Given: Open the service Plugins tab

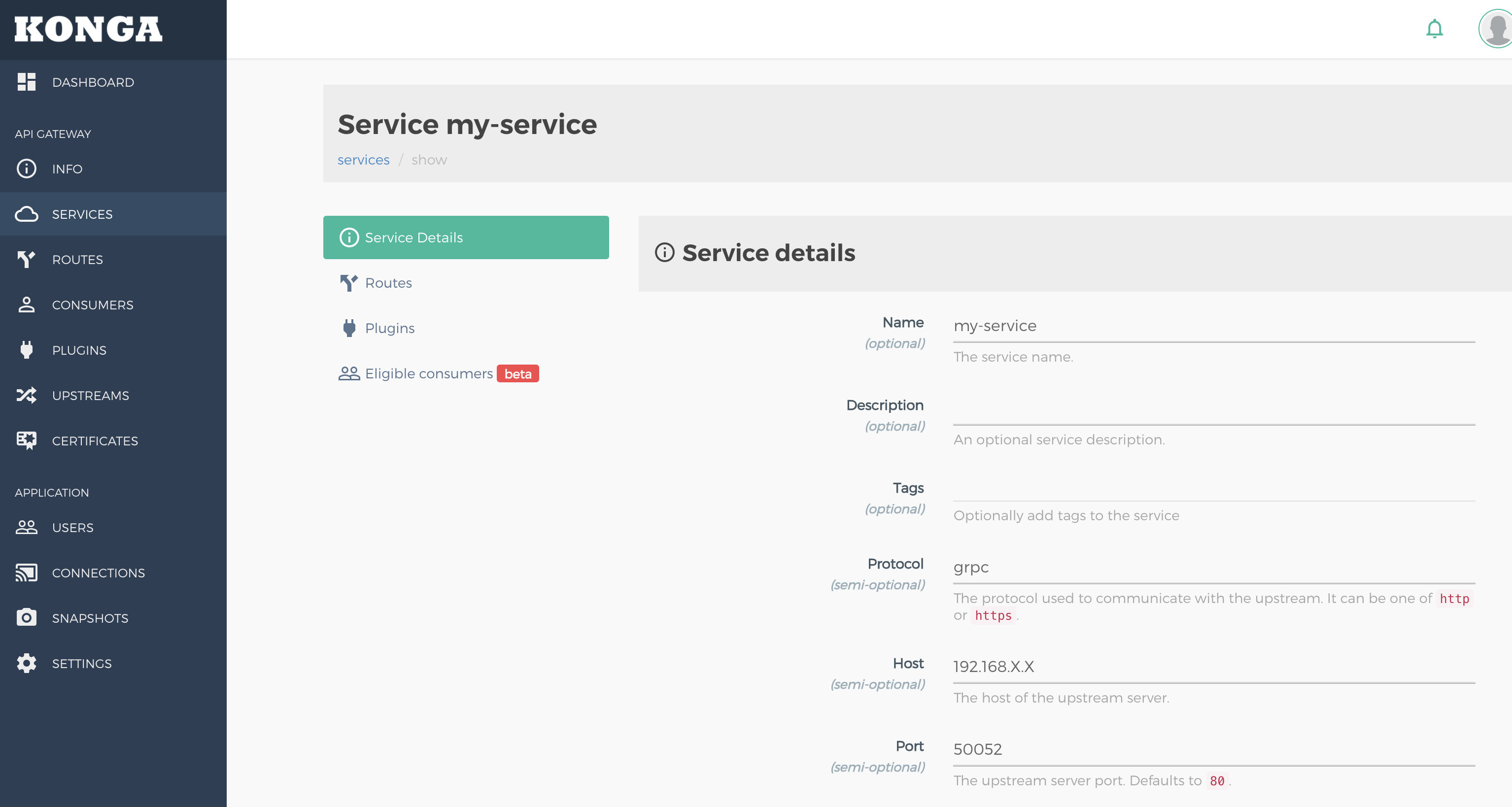Looking at the screenshot, I should pos(389,328).
